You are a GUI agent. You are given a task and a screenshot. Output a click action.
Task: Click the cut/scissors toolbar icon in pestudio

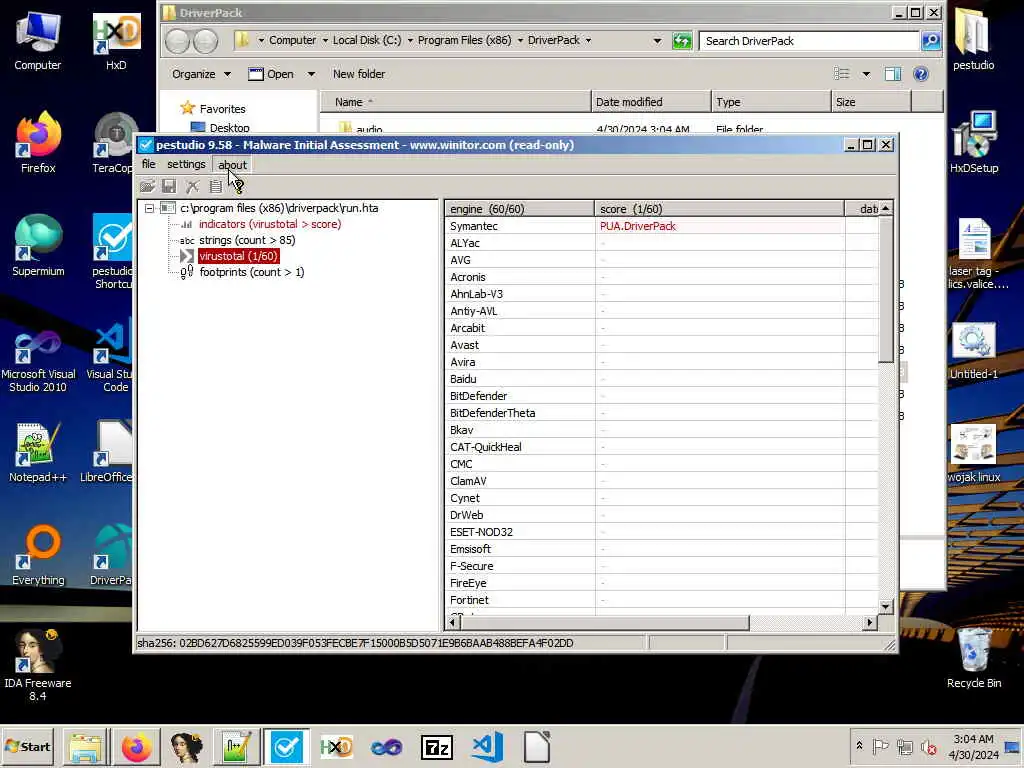pos(192,186)
